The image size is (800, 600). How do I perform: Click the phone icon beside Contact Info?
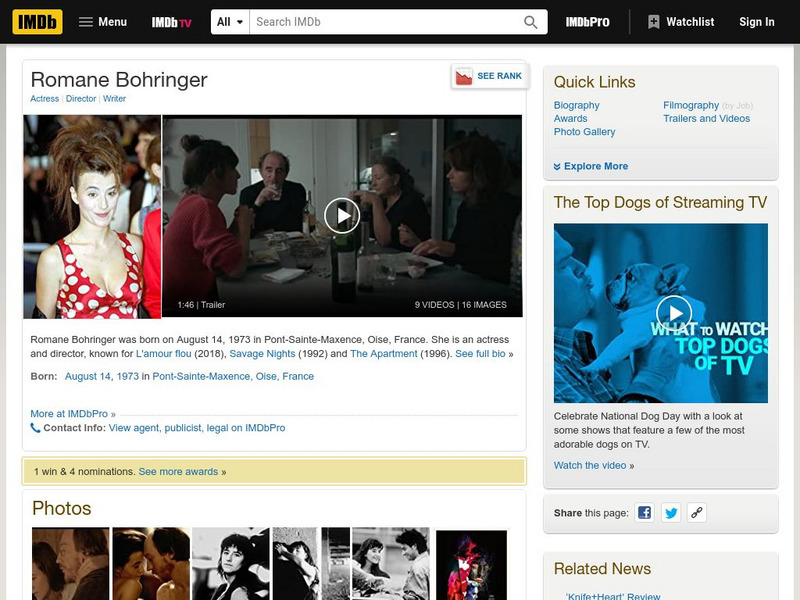[x=34, y=428]
